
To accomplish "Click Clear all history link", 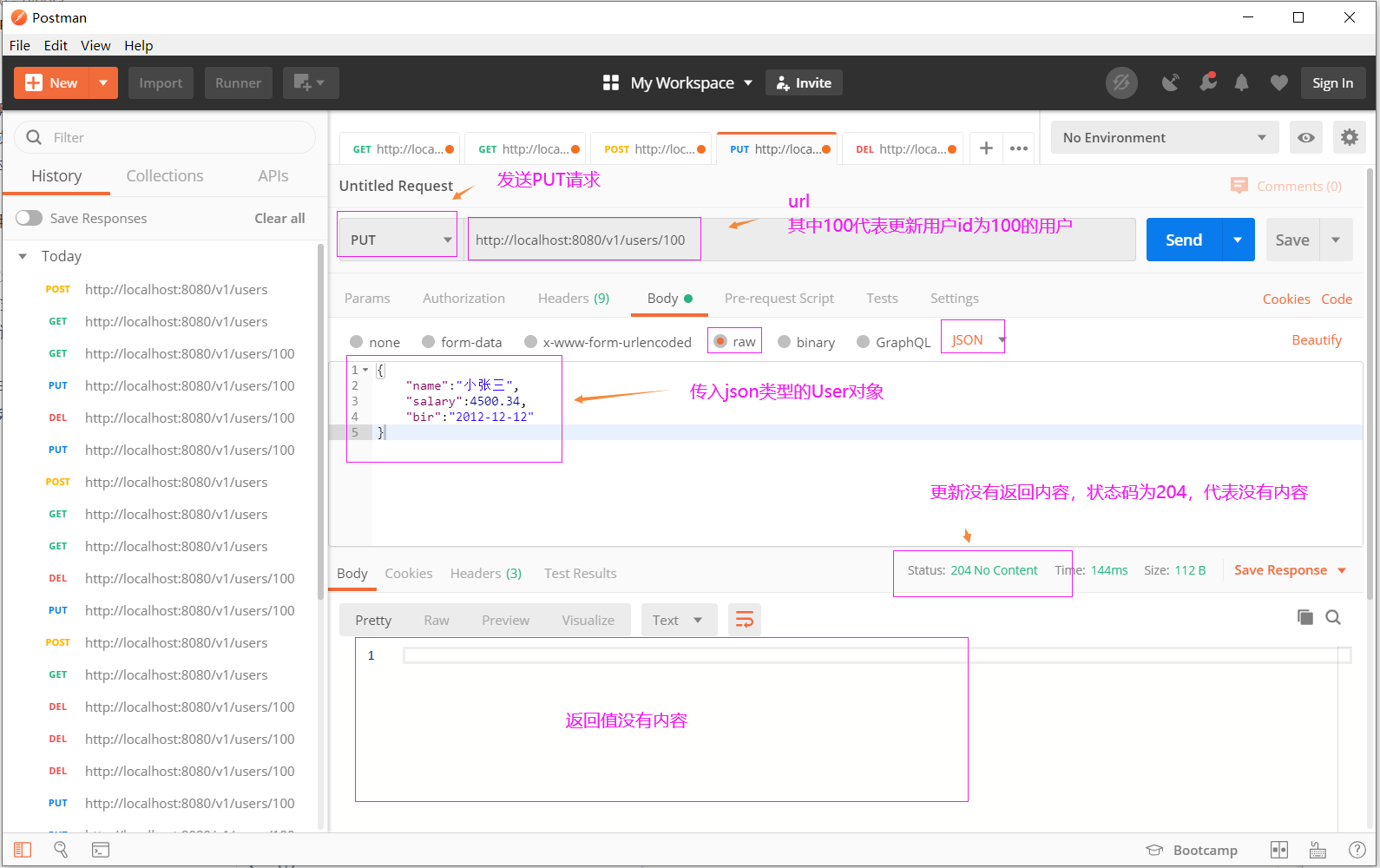I will click(x=279, y=218).
